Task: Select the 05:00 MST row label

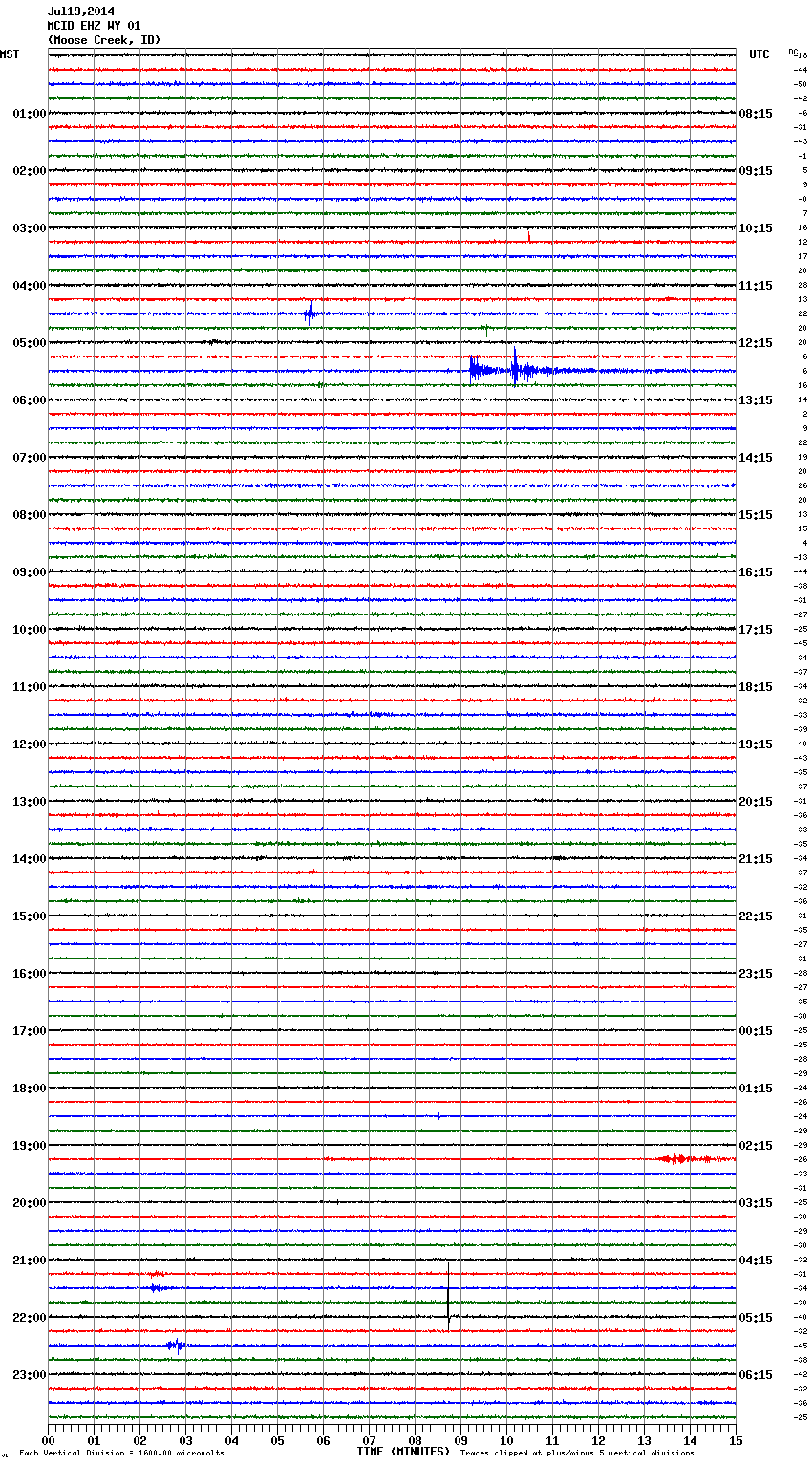Action: [30, 343]
